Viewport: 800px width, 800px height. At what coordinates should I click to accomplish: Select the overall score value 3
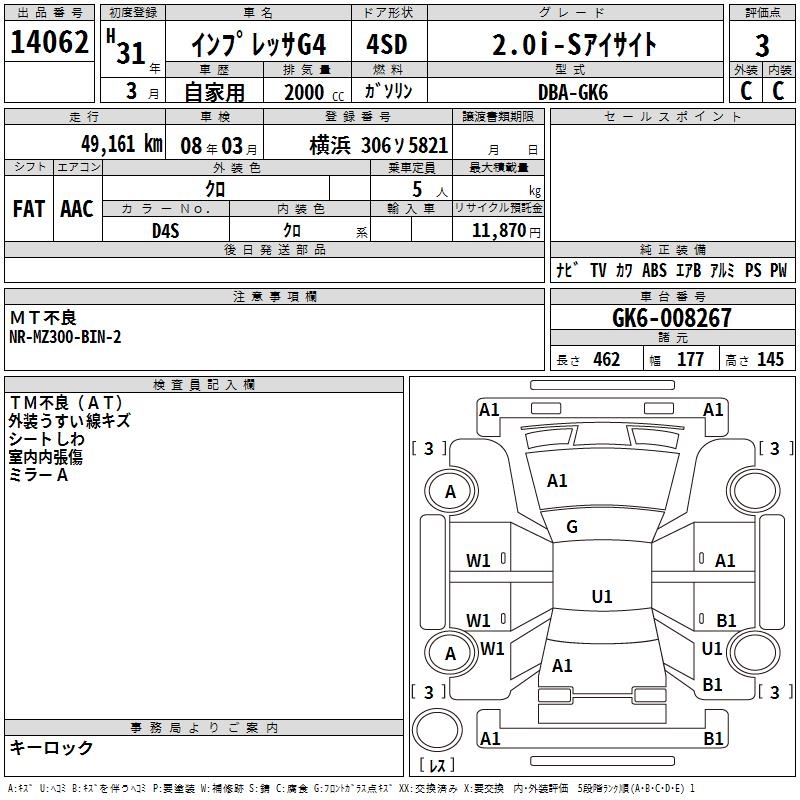point(762,46)
